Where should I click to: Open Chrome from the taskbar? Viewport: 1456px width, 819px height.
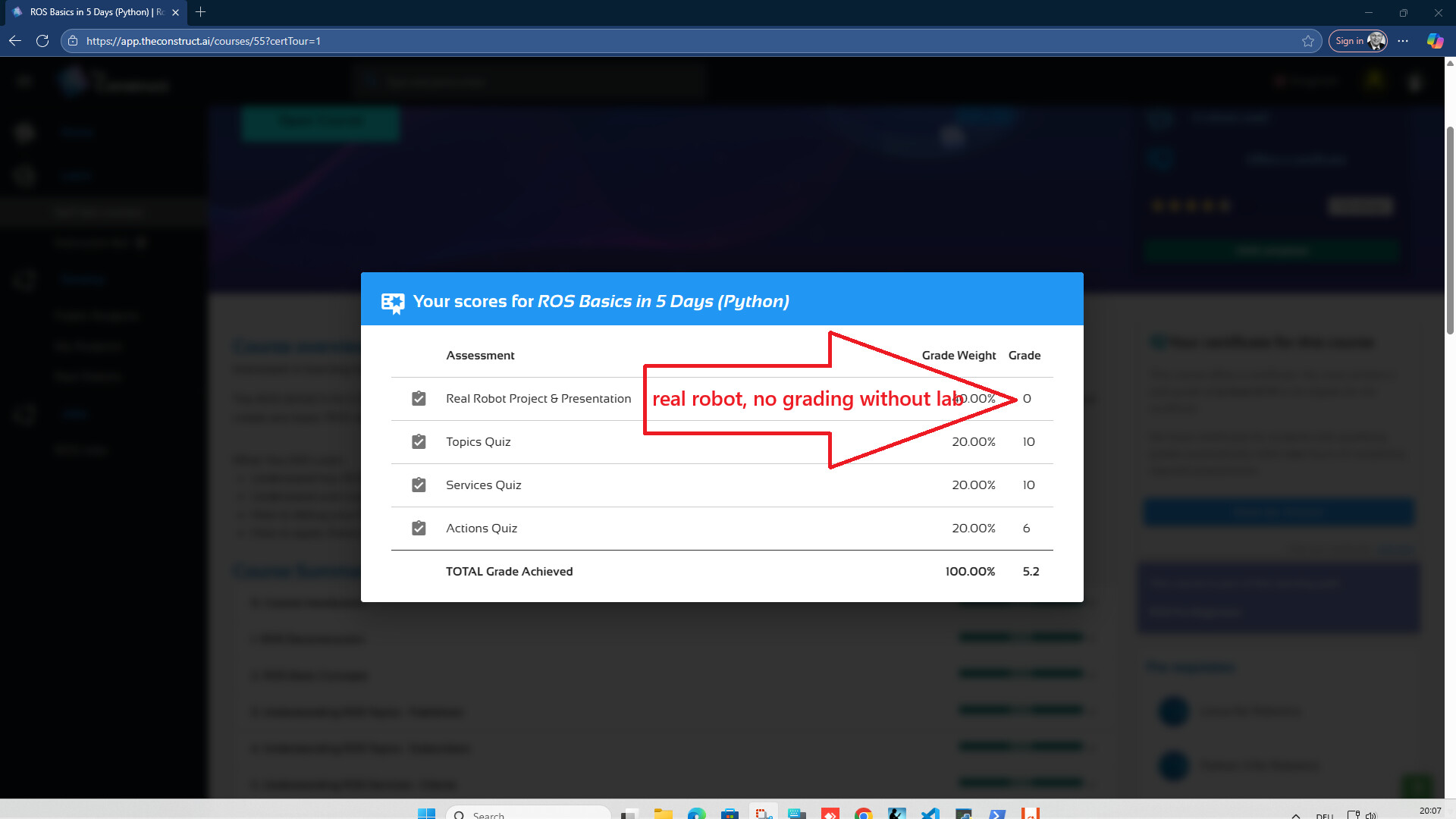click(x=863, y=814)
